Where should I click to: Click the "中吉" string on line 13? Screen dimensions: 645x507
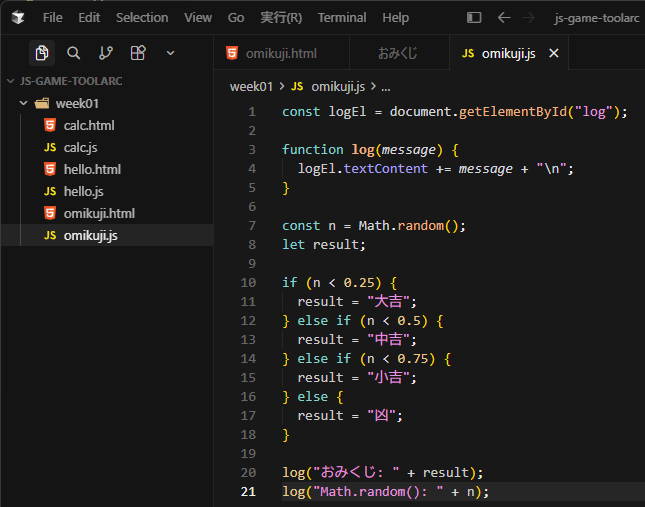[x=388, y=340]
